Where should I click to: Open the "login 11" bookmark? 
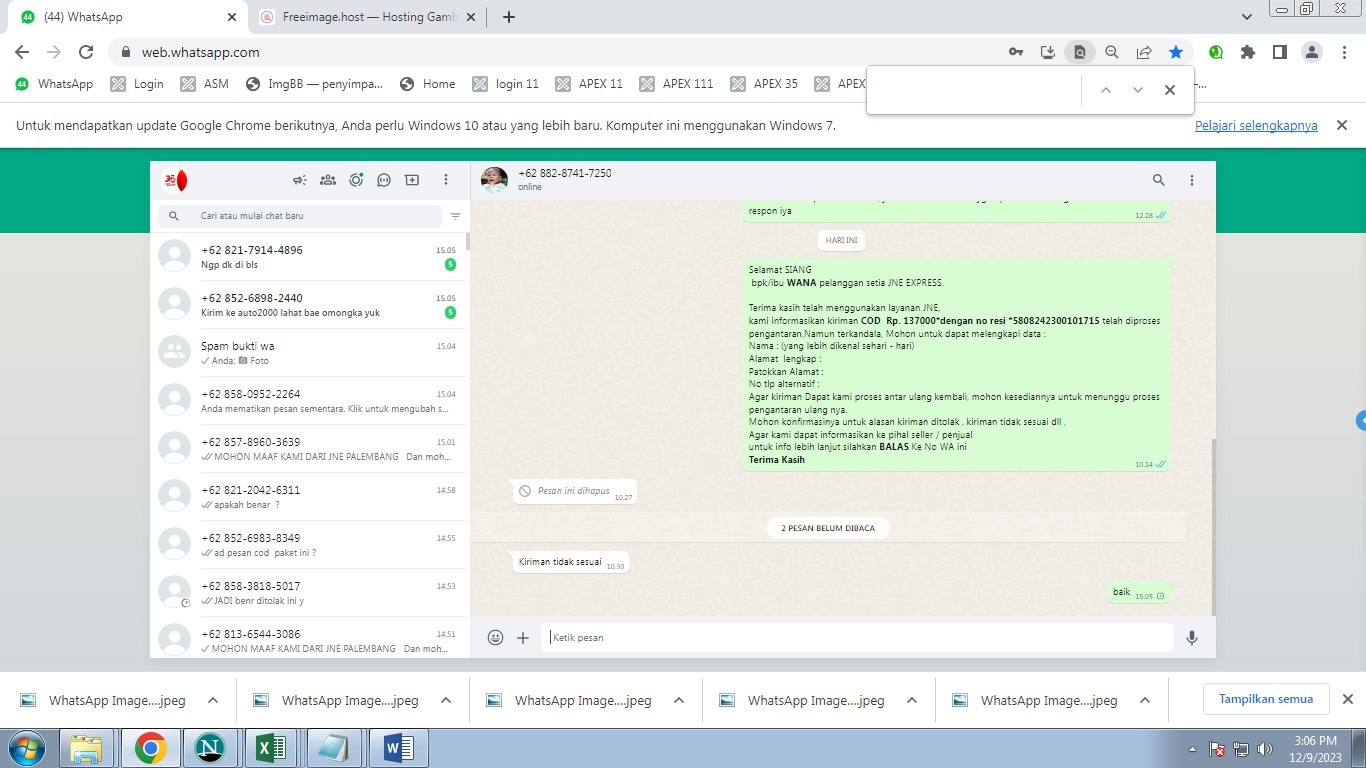click(x=507, y=84)
